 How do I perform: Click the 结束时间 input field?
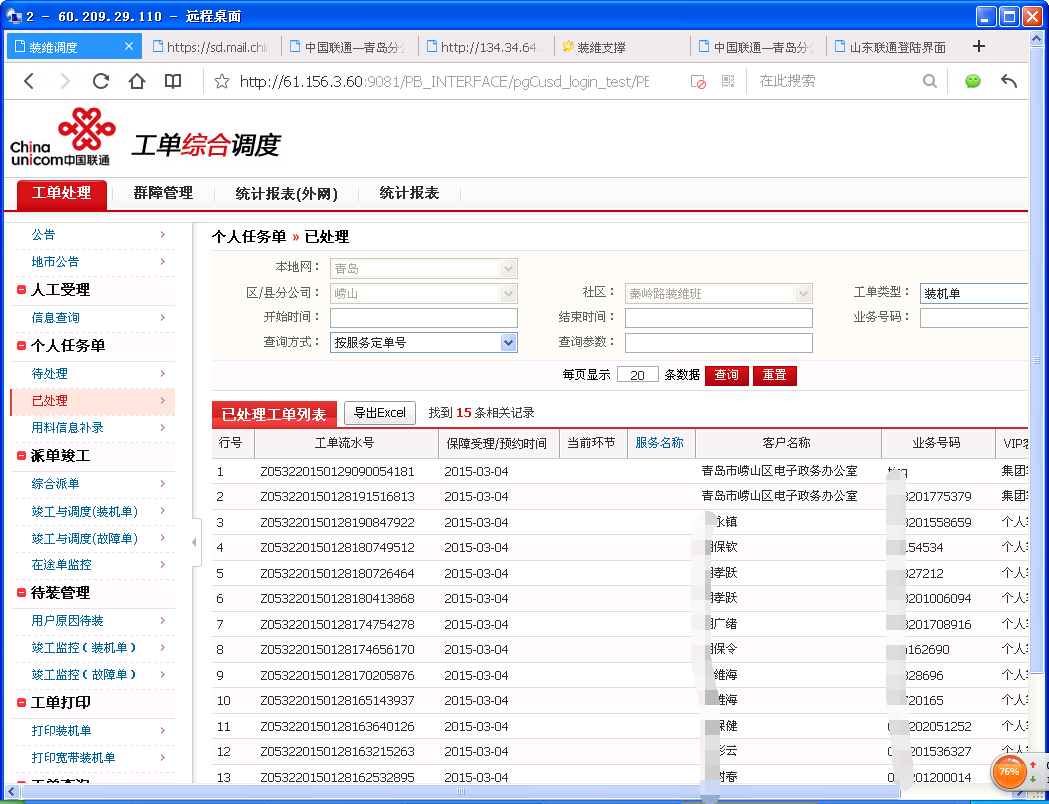pos(719,318)
